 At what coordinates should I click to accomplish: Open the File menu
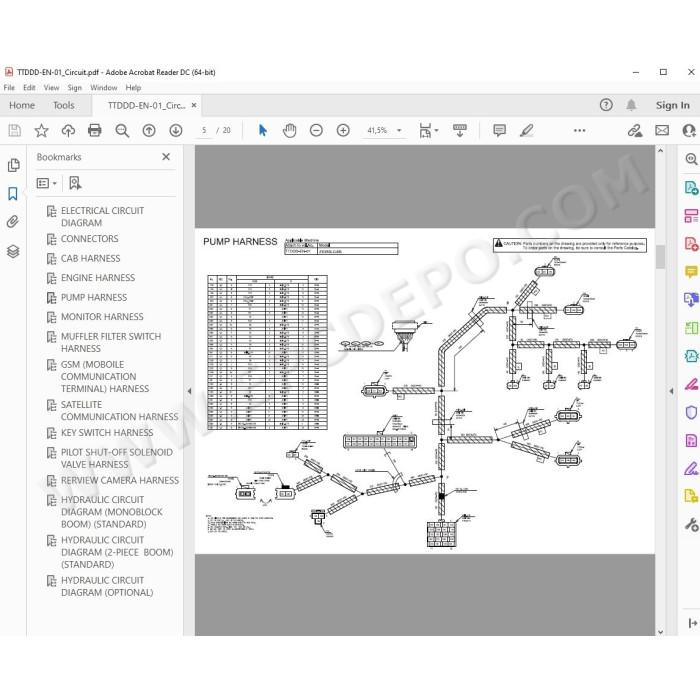[x=9, y=88]
